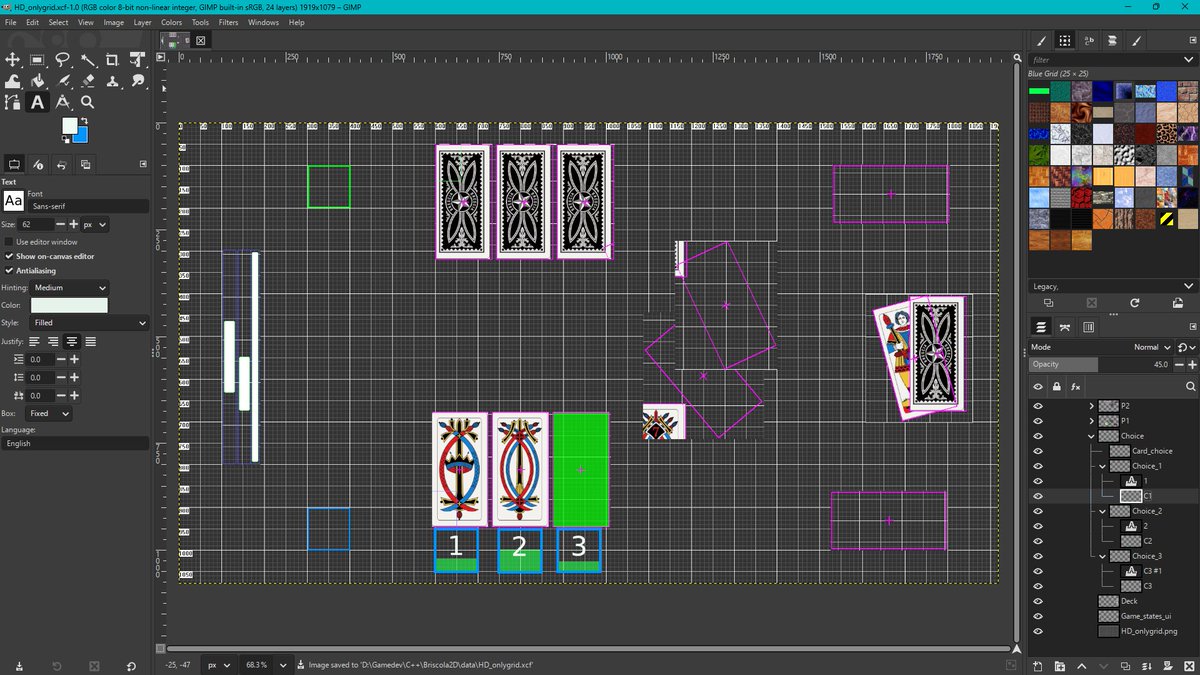The width and height of the screenshot is (1200, 675).
Task: Disable Antialiasing option
Action: (9, 270)
